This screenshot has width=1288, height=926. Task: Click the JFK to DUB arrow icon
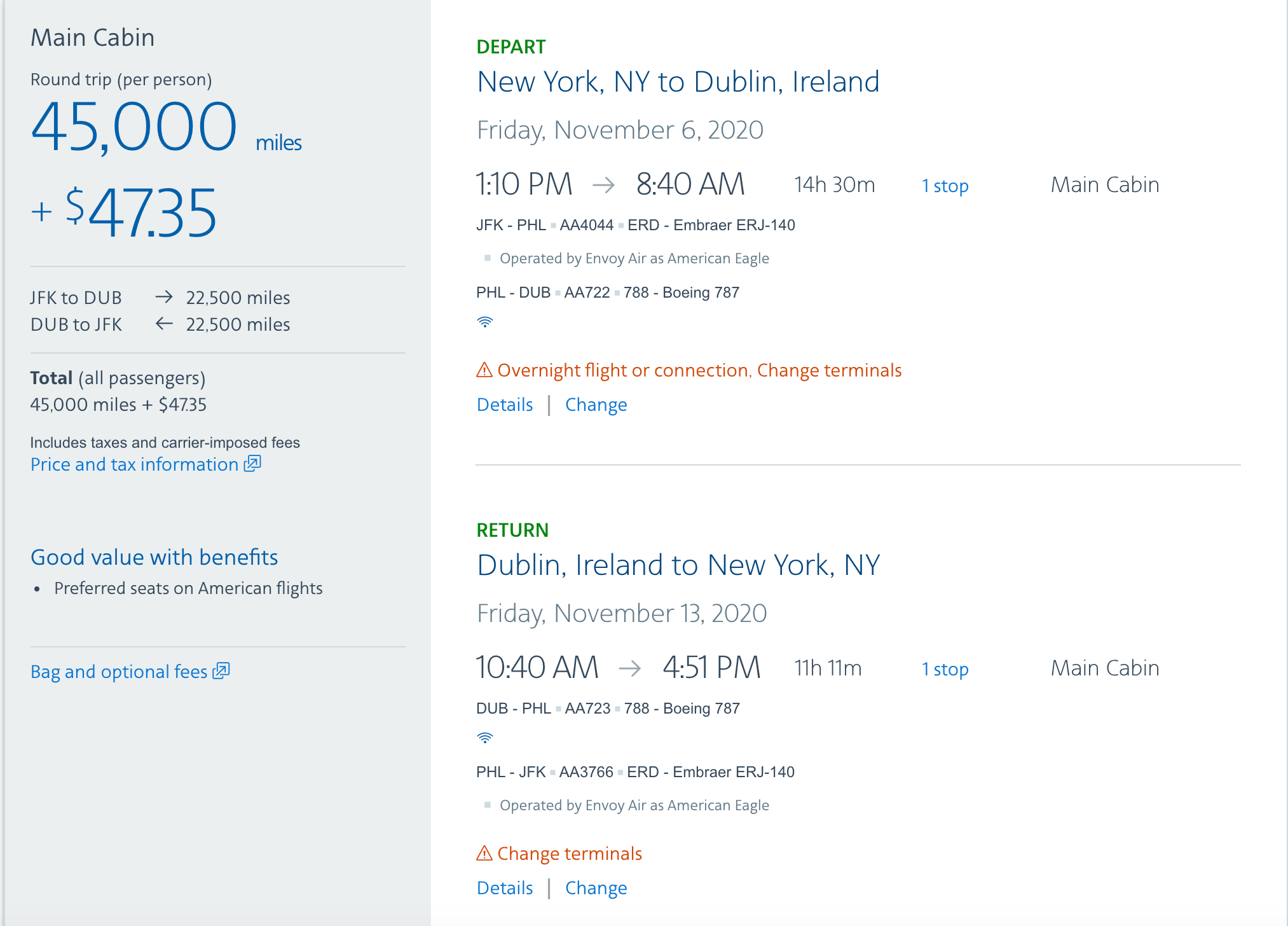point(164,297)
